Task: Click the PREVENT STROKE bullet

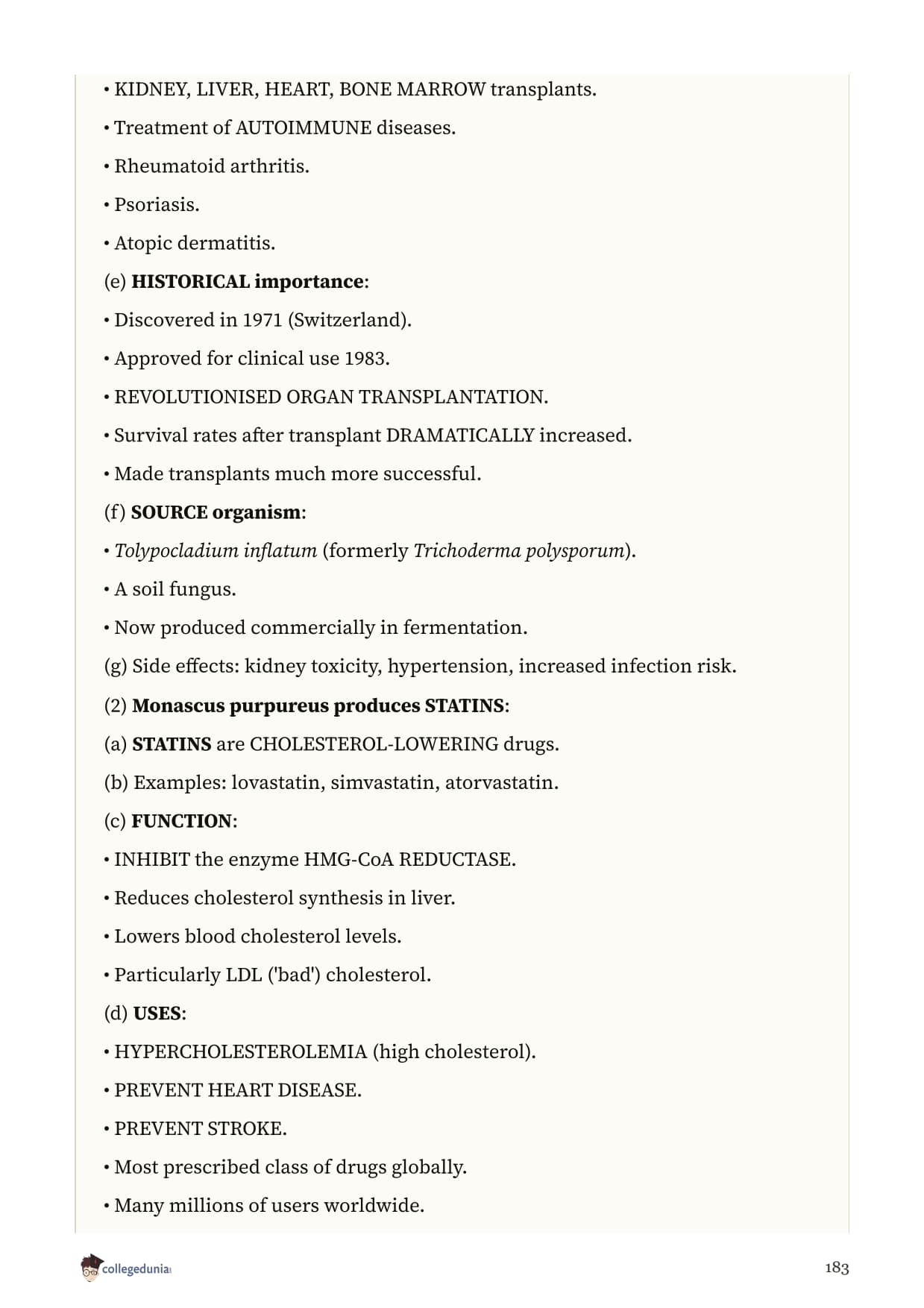Action: pyautogui.click(x=195, y=1129)
